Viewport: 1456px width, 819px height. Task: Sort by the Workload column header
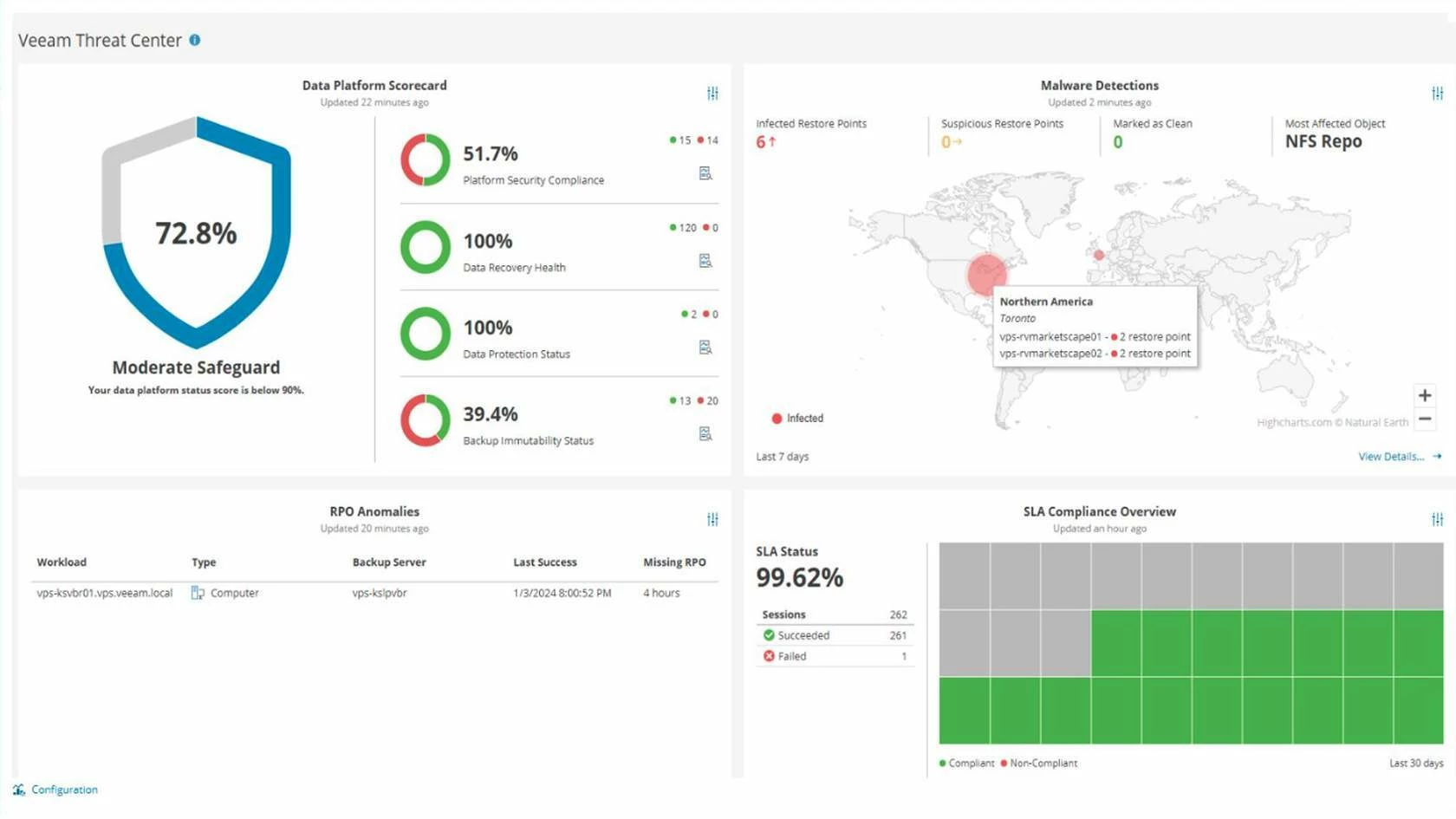point(62,562)
